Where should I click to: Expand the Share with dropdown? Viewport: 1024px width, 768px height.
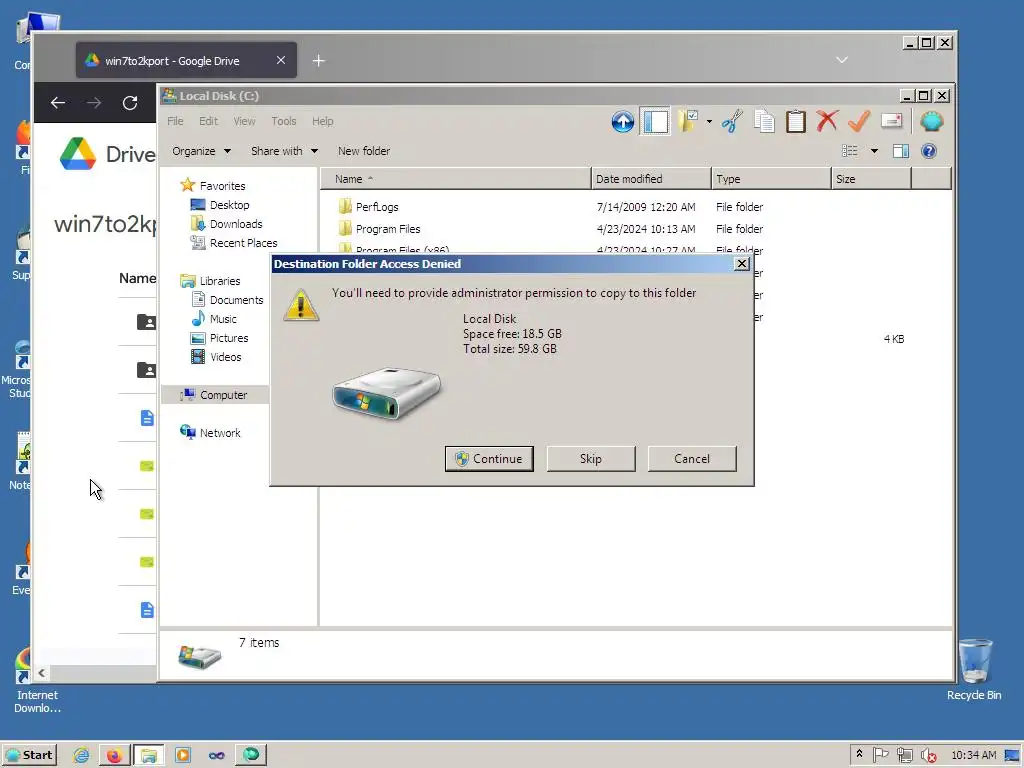[x=284, y=151]
